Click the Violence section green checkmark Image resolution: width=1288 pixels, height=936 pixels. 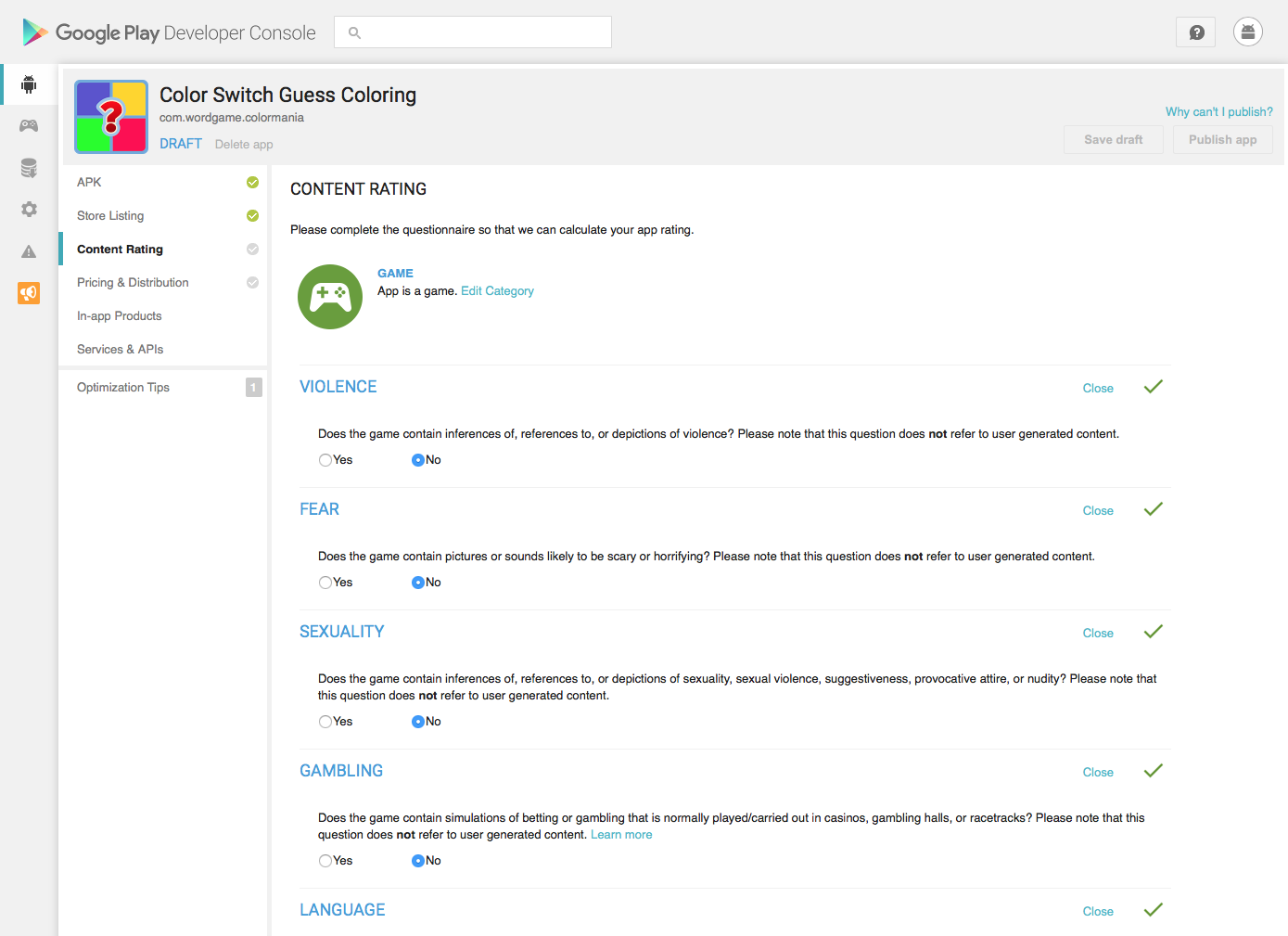(x=1153, y=387)
